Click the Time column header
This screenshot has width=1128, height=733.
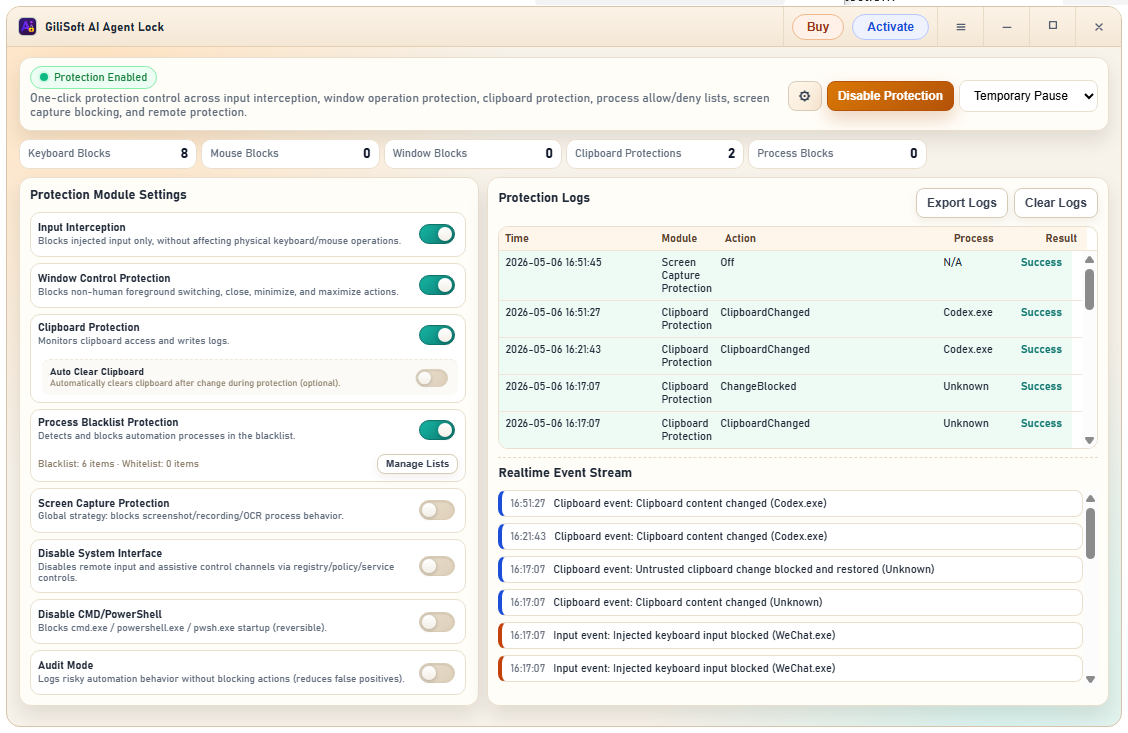pyautogui.click(x=517, y=238)
